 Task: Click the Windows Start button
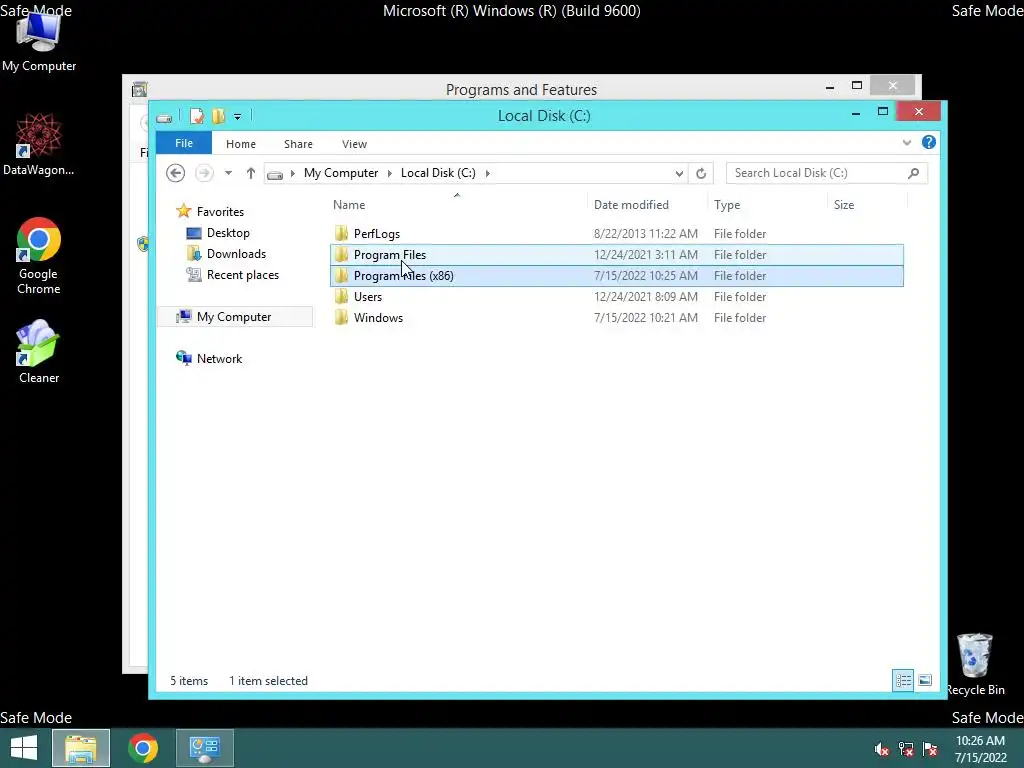[24, 748]
